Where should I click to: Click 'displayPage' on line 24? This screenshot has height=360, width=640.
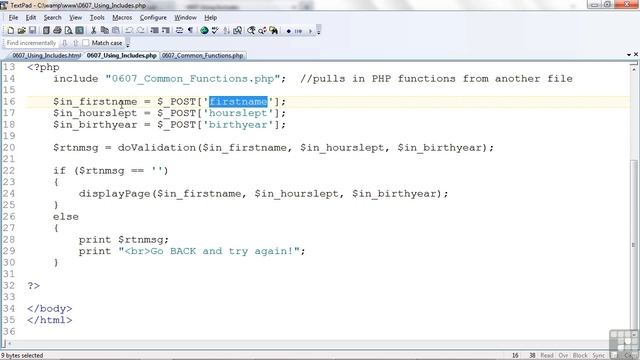(x=114, y=193)
